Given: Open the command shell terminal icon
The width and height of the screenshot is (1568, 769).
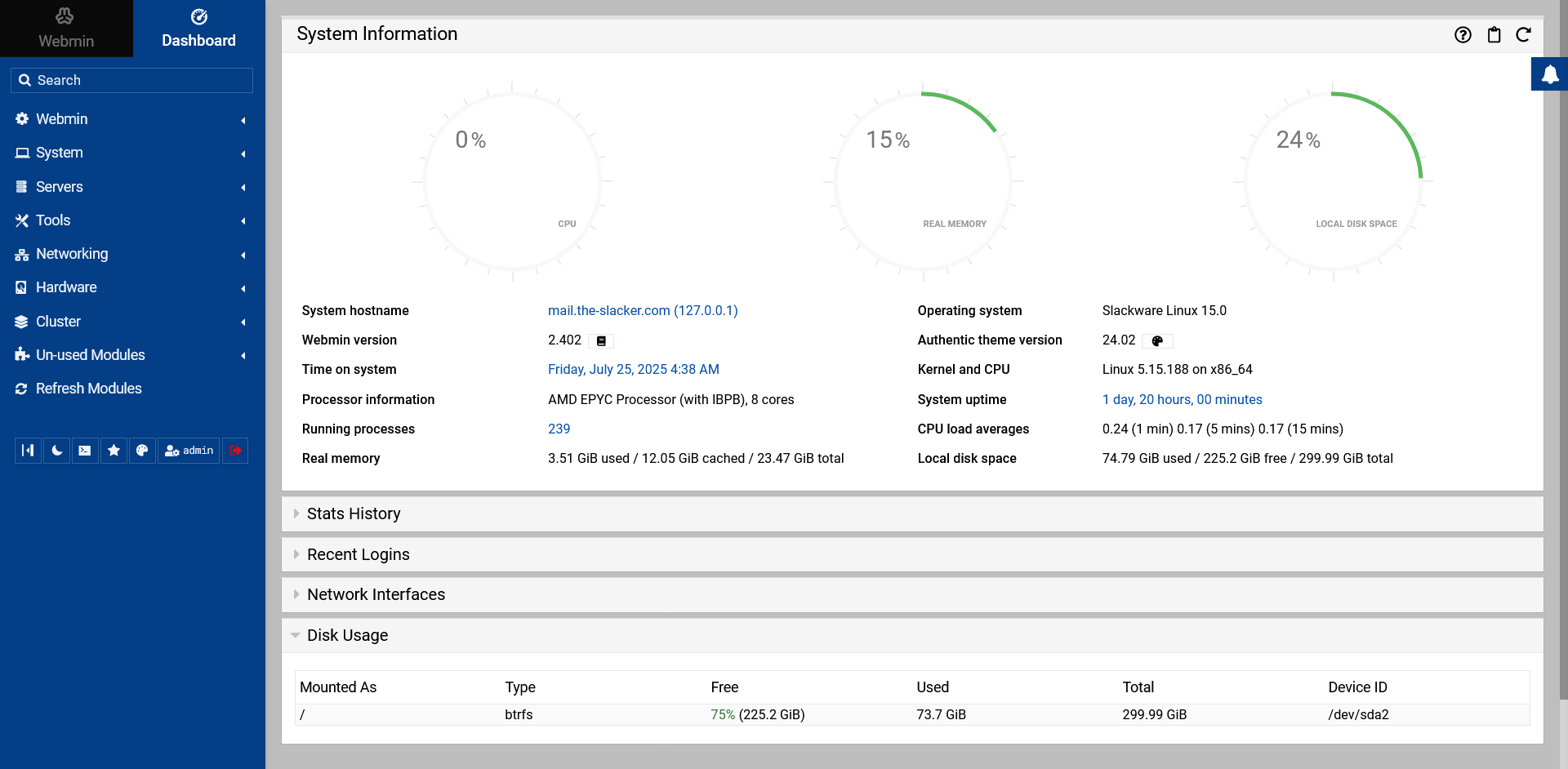Looking at the screenshot, I should (85, 451).
